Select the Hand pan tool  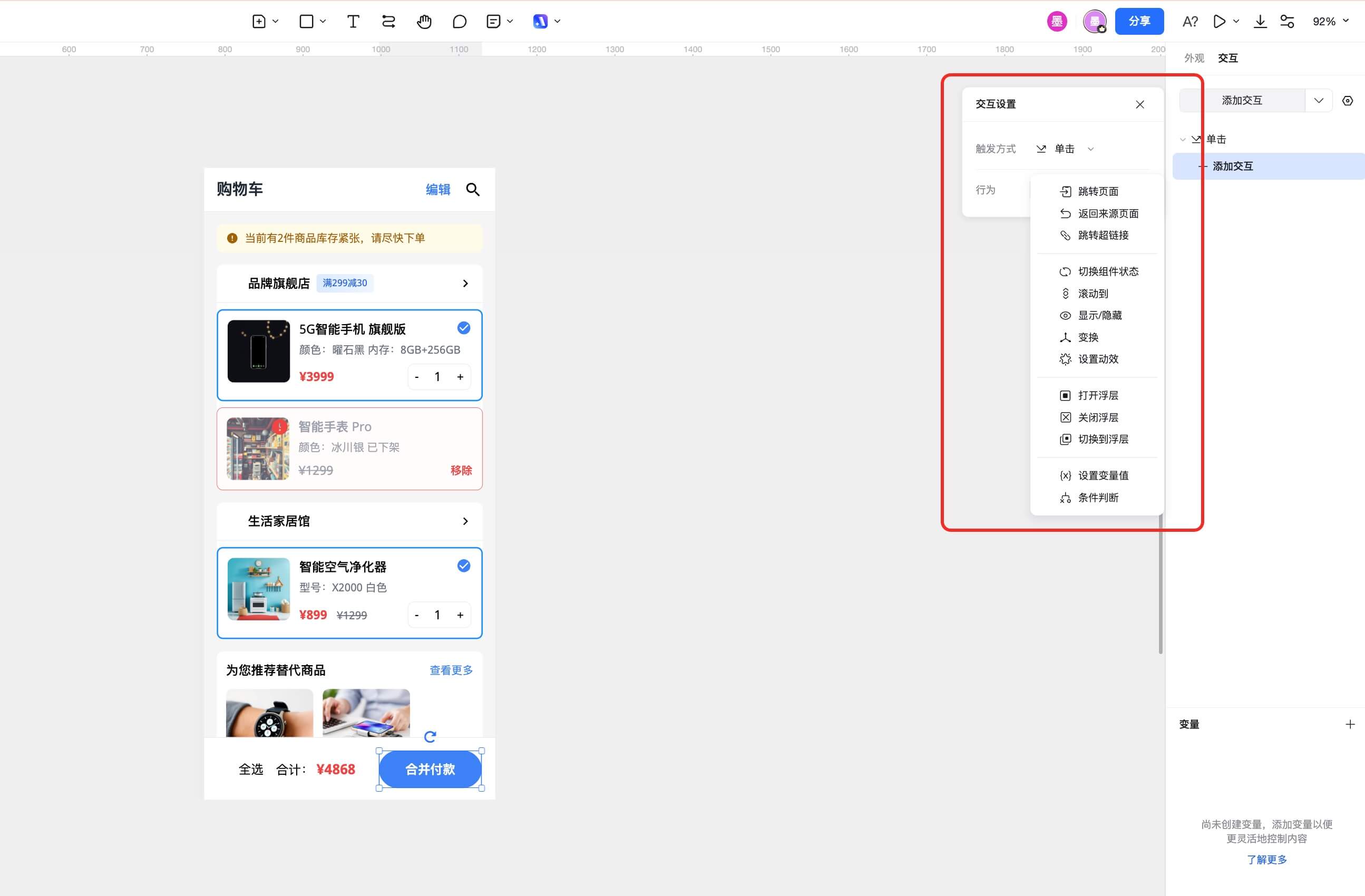424,22
